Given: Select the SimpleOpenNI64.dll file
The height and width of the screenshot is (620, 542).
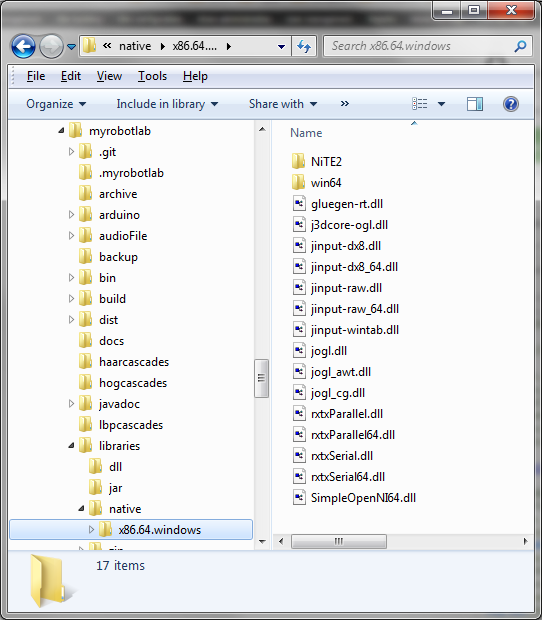Looking at the screenshot, I should pyautogui.click(x=354, y=497).
